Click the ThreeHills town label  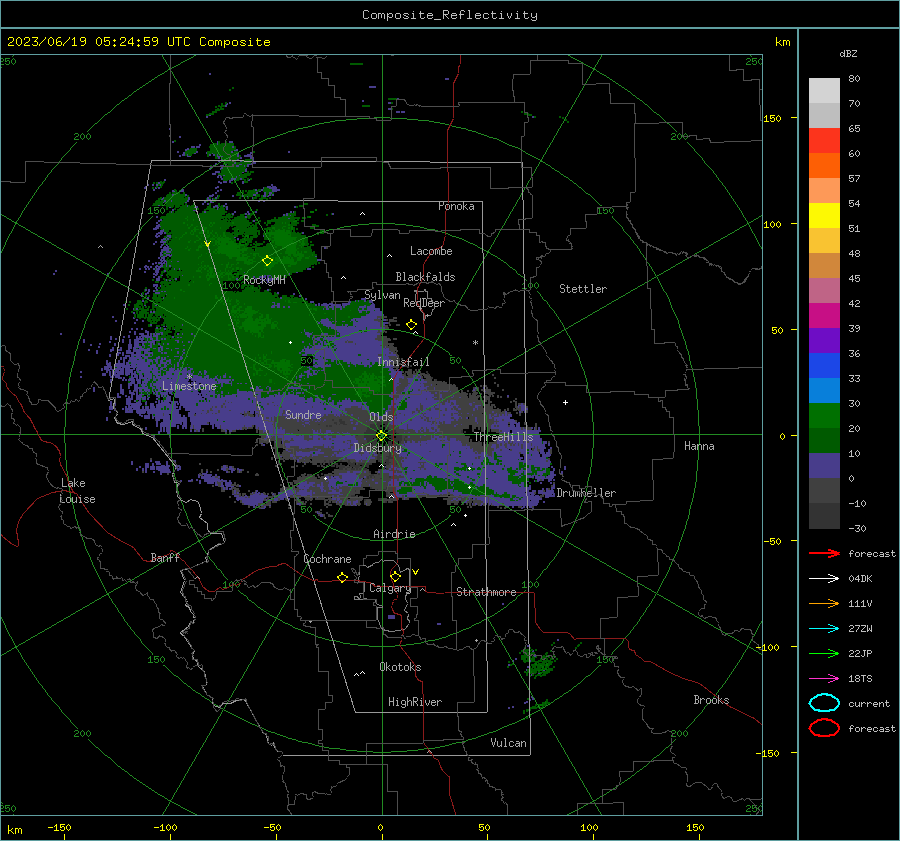[503, 437]
